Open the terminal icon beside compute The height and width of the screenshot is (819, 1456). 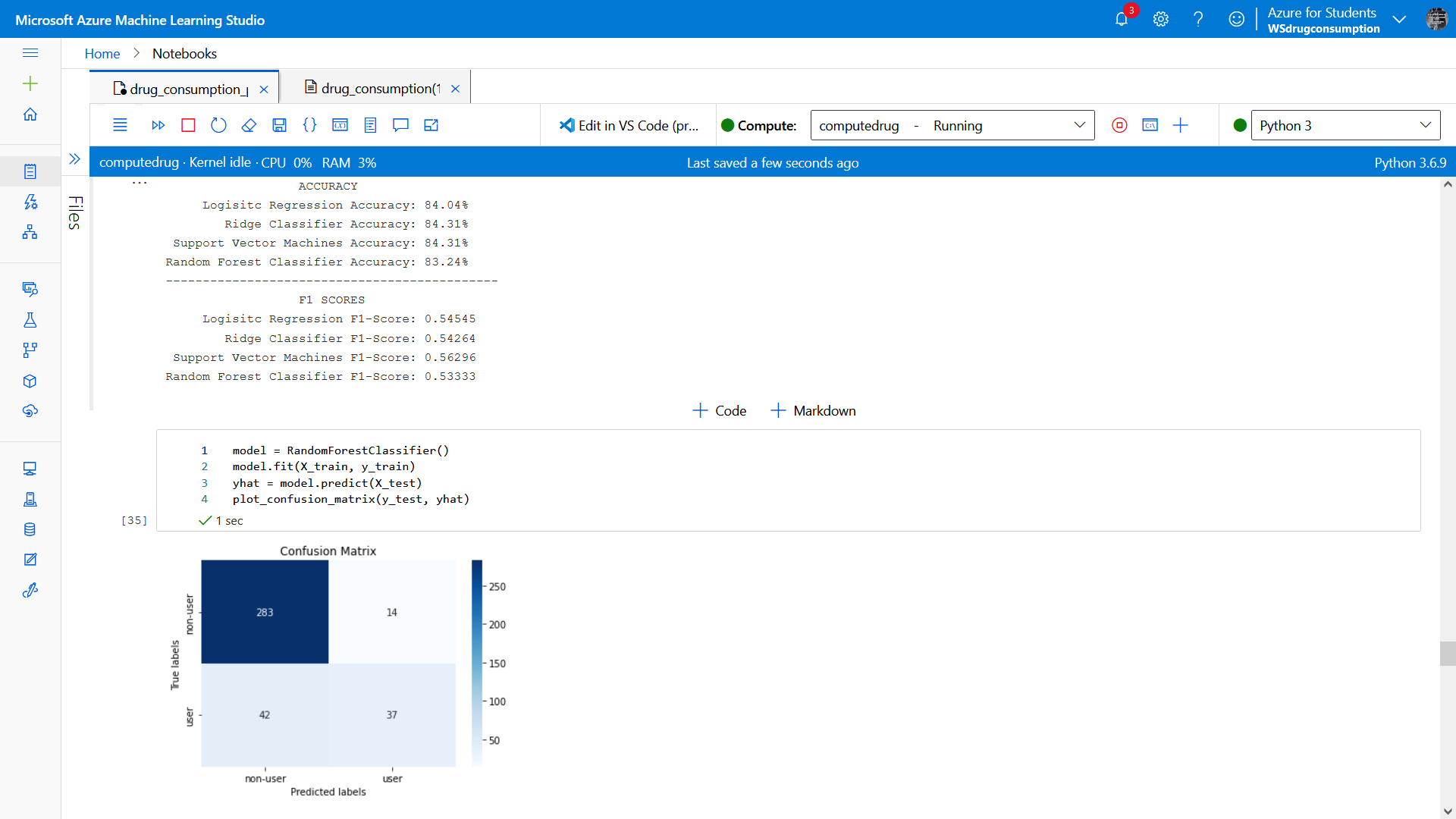click(x=1150, y=125)
